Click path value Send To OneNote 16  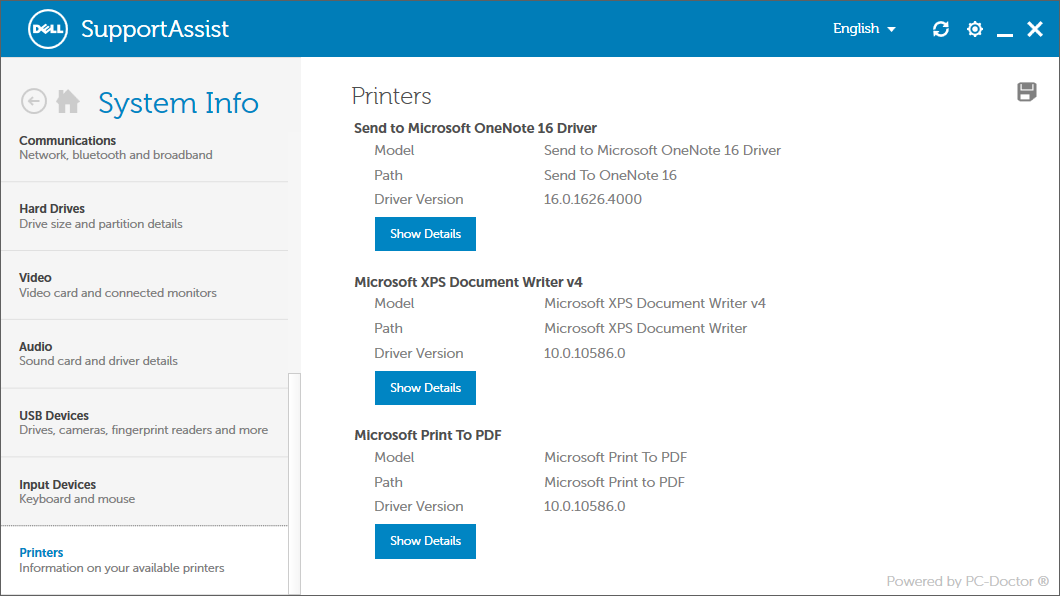610,175
